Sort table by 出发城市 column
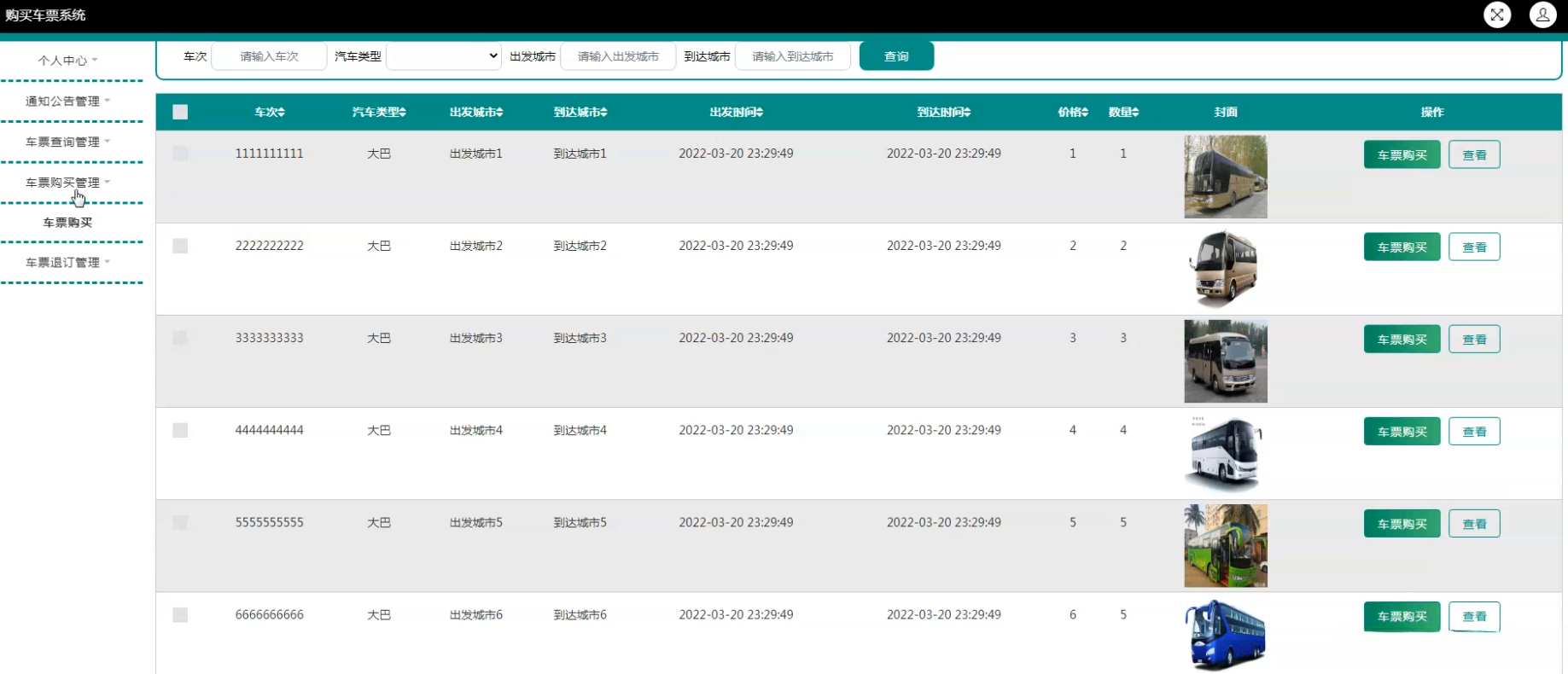1568x674 pixels. click(476, 113)
